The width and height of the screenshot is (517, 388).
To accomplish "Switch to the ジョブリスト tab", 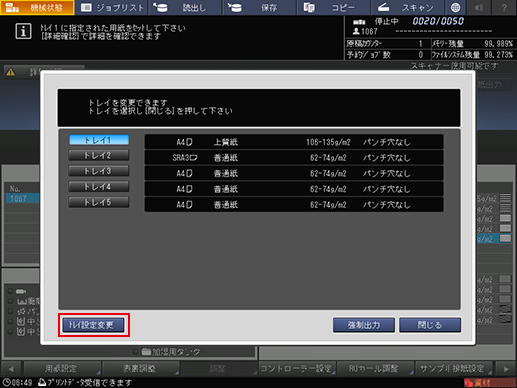I will tap(112, 7).
